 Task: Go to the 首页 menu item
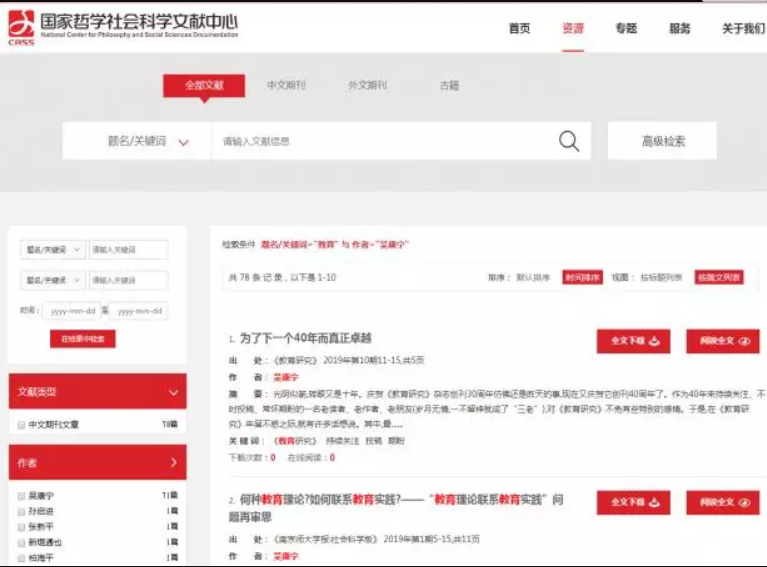coord(519,28)
